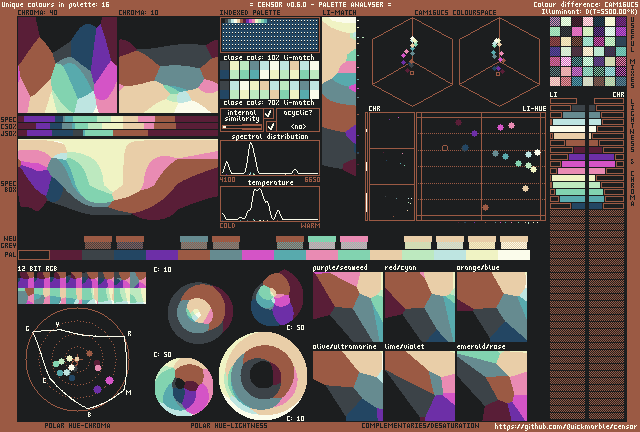Viewport: 640px width, 432px height.
Task: Select the brown PAL swatch
Action: 194,255
